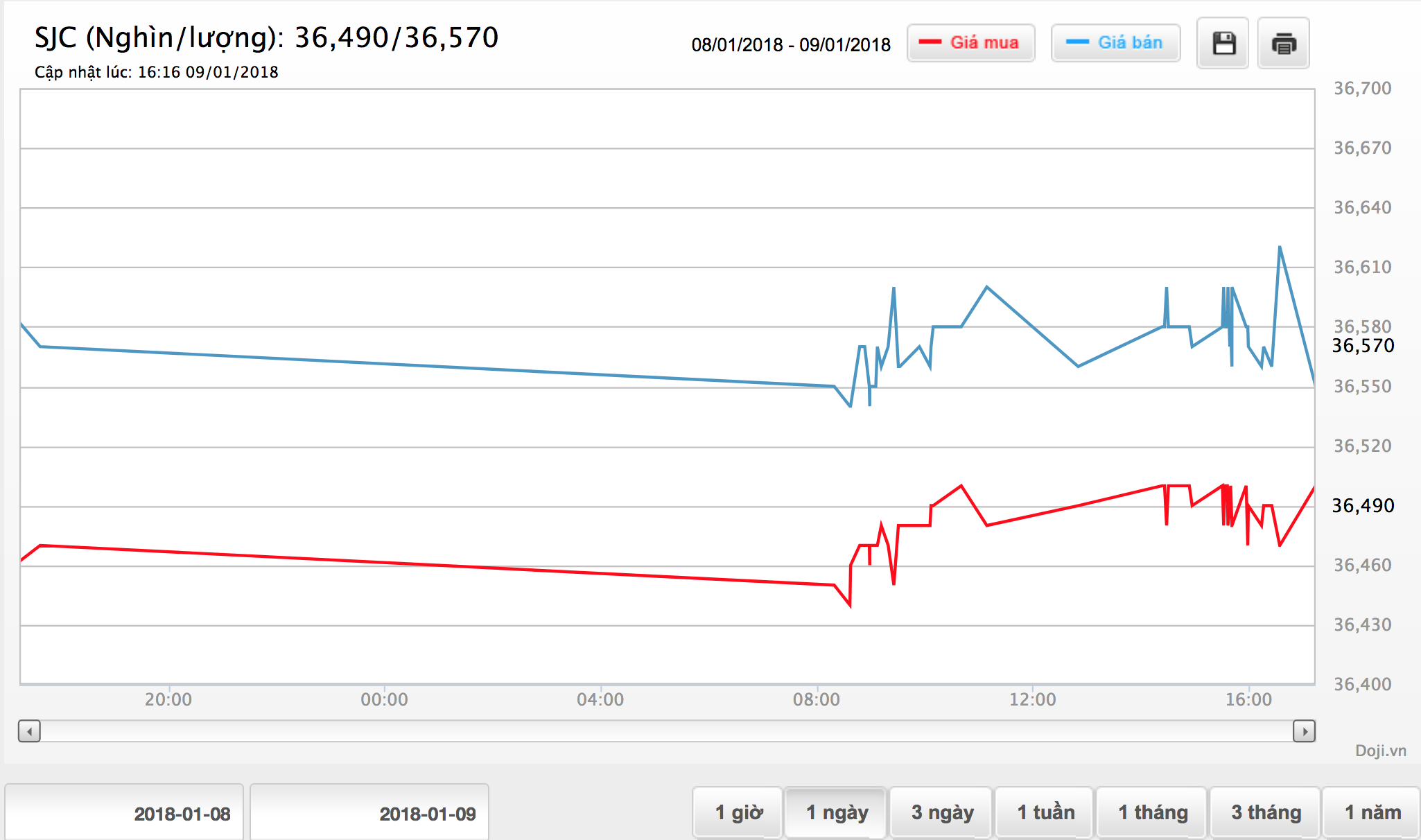Select the 1 tuần time range

tap(1045, 812)
